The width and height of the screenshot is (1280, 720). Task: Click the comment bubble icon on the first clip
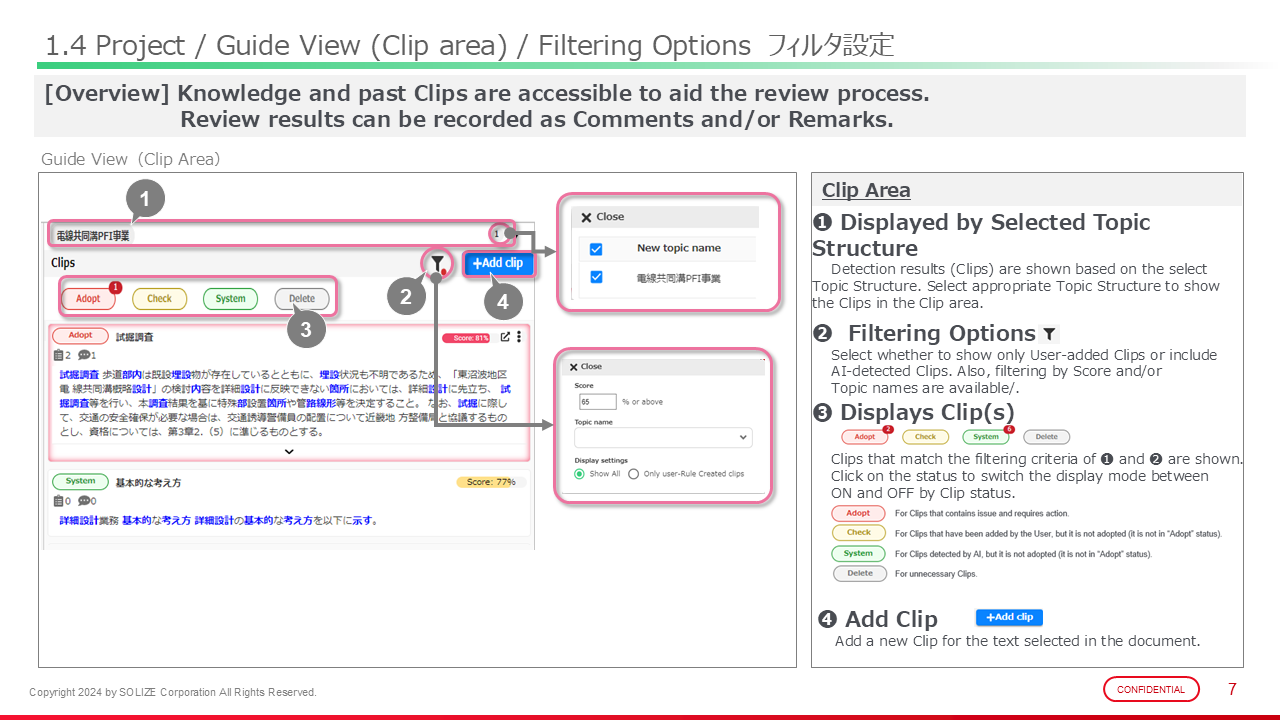pos(83,355)
